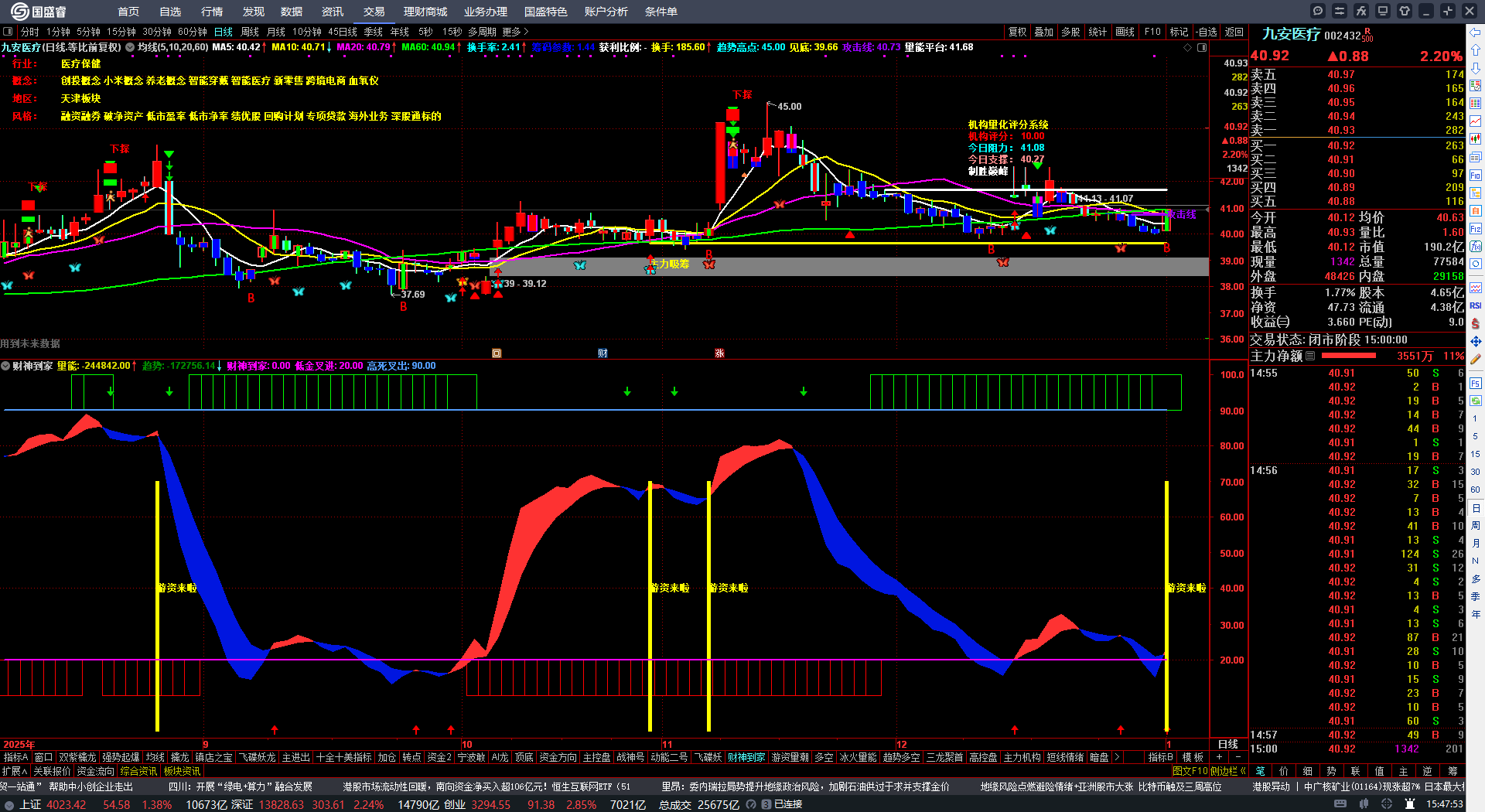Click the 财 marker icon below the price chart
Screen dimensions: 1485x812
click(603, 353)
